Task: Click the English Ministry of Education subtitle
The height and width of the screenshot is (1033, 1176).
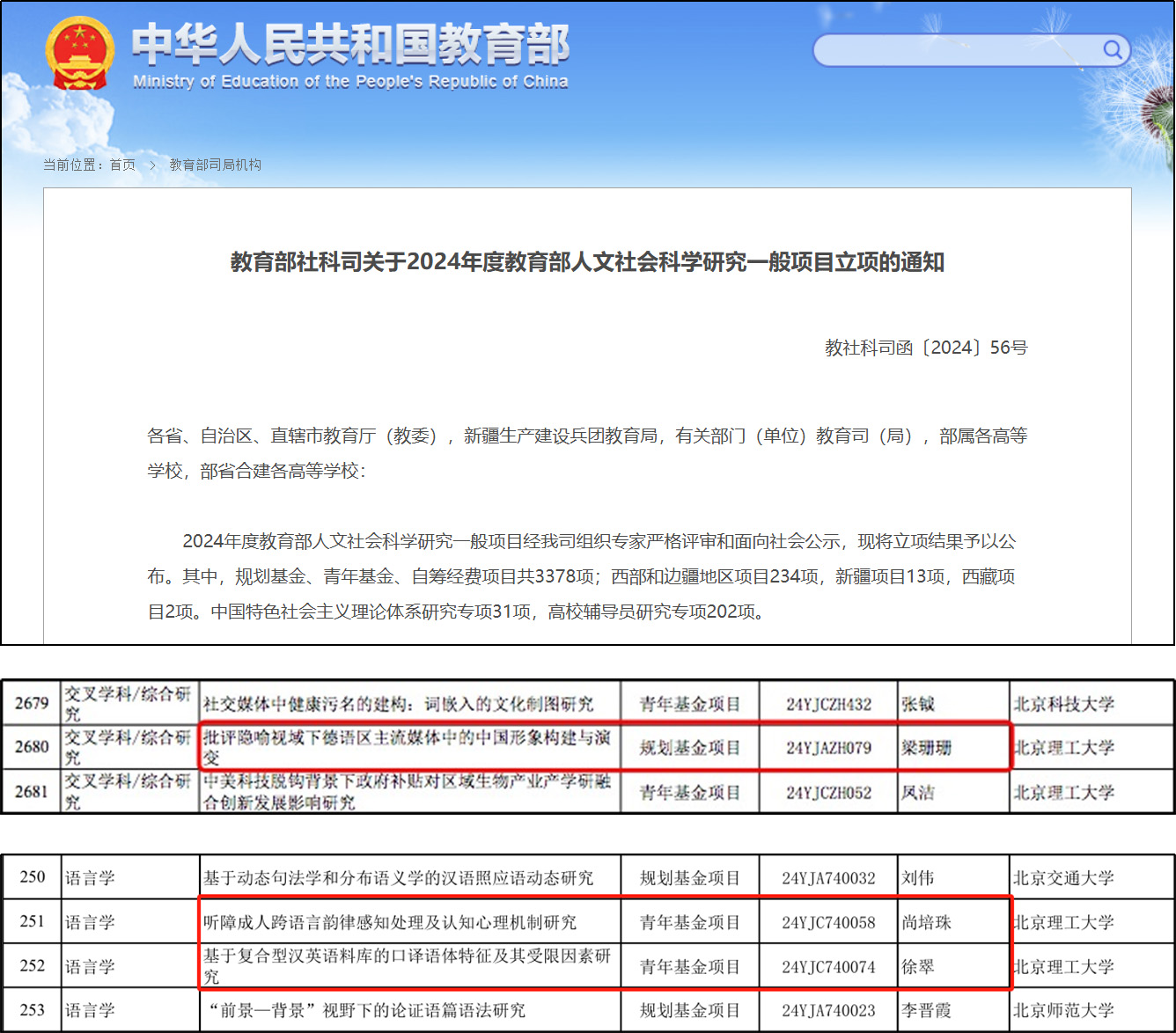Action: pyautogui.click(x=350, y=82)
